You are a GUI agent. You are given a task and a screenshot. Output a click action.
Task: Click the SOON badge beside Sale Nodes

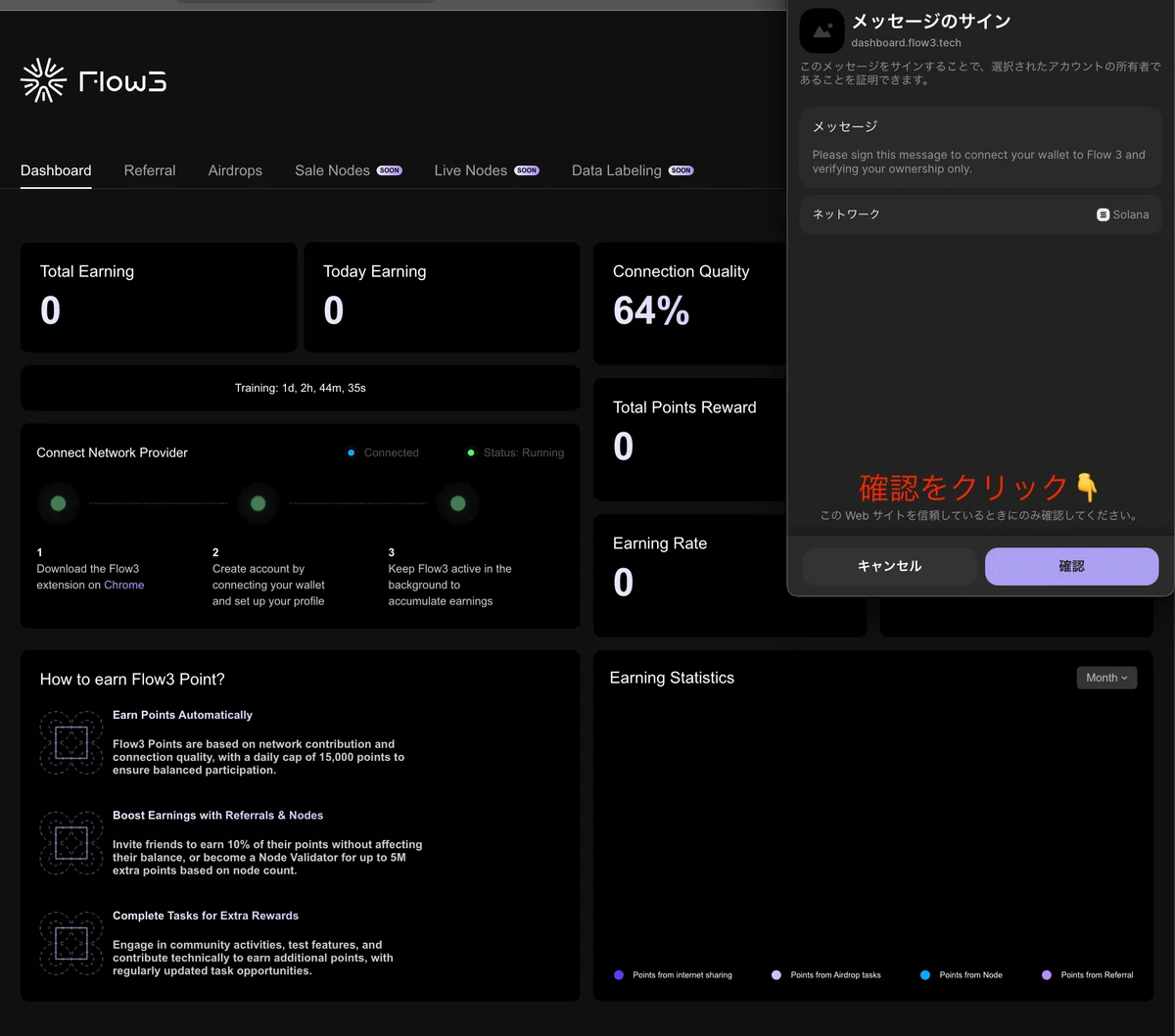390,170
